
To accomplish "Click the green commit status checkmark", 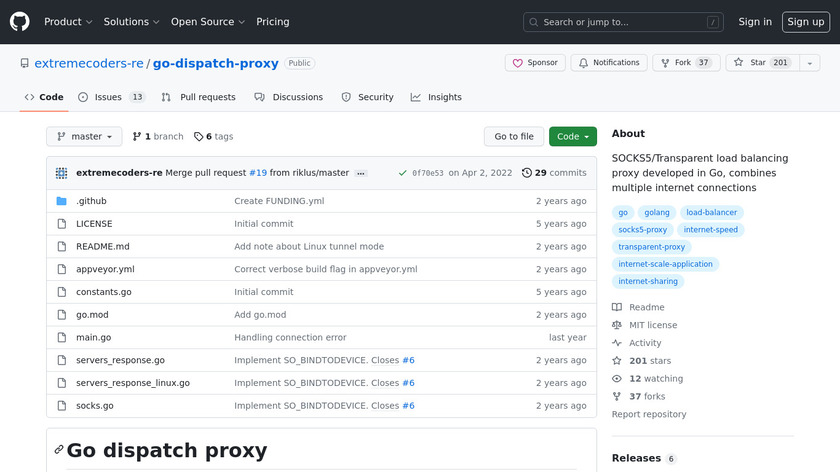I will coord(402,173).
